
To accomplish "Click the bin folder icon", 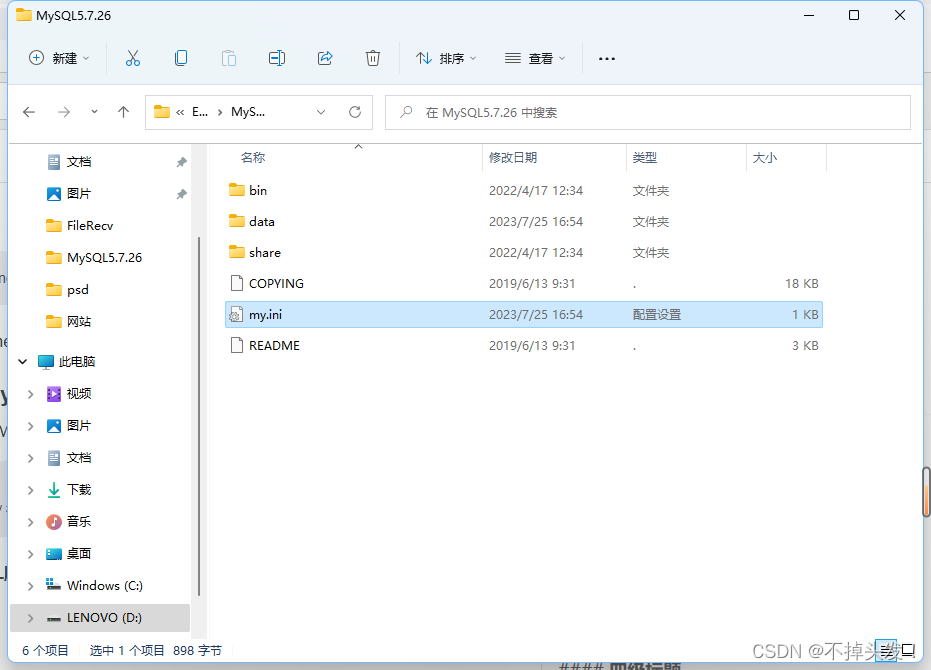I will pyautogui.click(x=237, y=190).
